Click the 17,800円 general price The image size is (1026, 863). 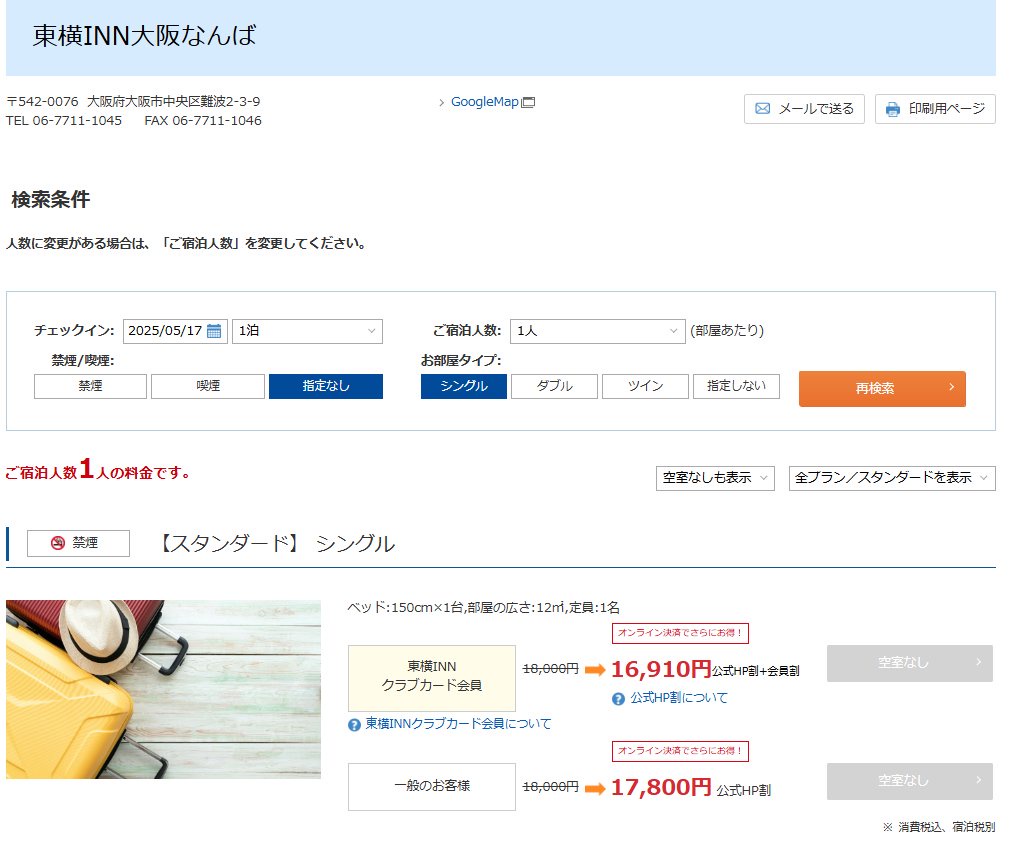click(661, 787)
